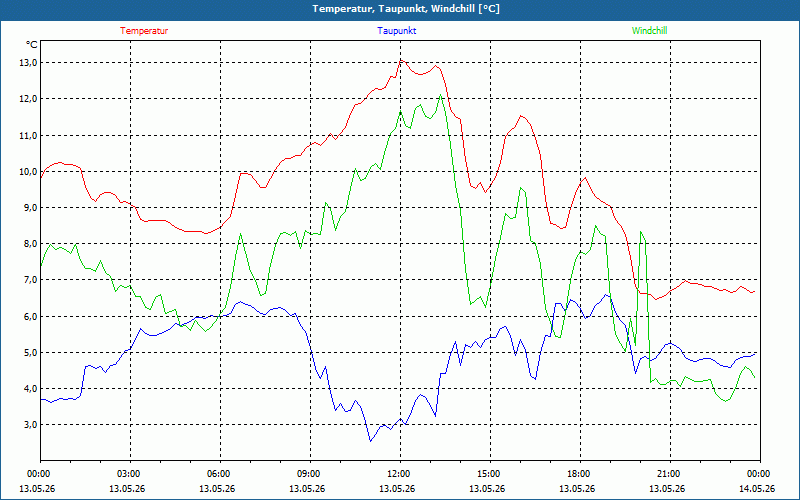Click the 3,0 y-axis value
The image size is (800, 500).
pyautogui.click(x=30, y=424)
